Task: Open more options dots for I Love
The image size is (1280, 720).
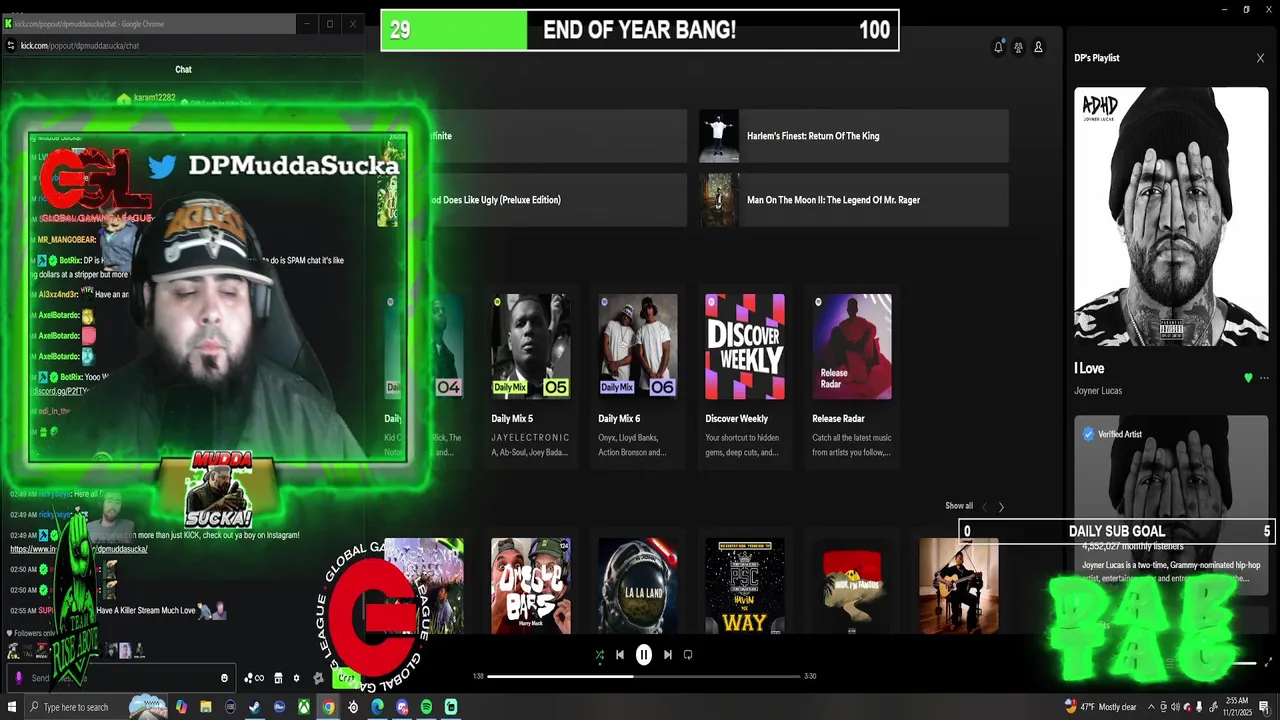Action: [x=1264, y=378]
